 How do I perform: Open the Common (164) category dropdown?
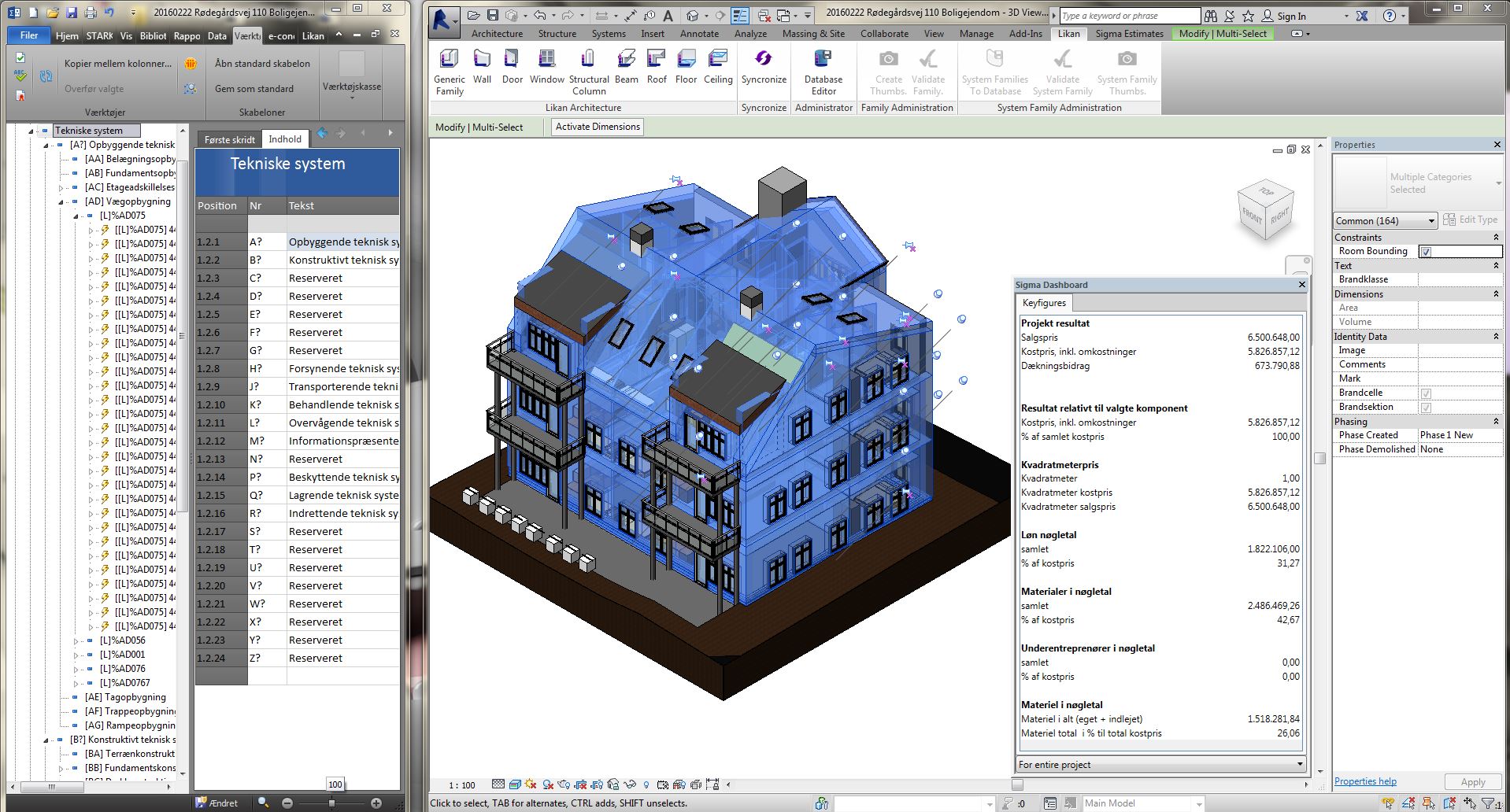tap(1385, 221)
